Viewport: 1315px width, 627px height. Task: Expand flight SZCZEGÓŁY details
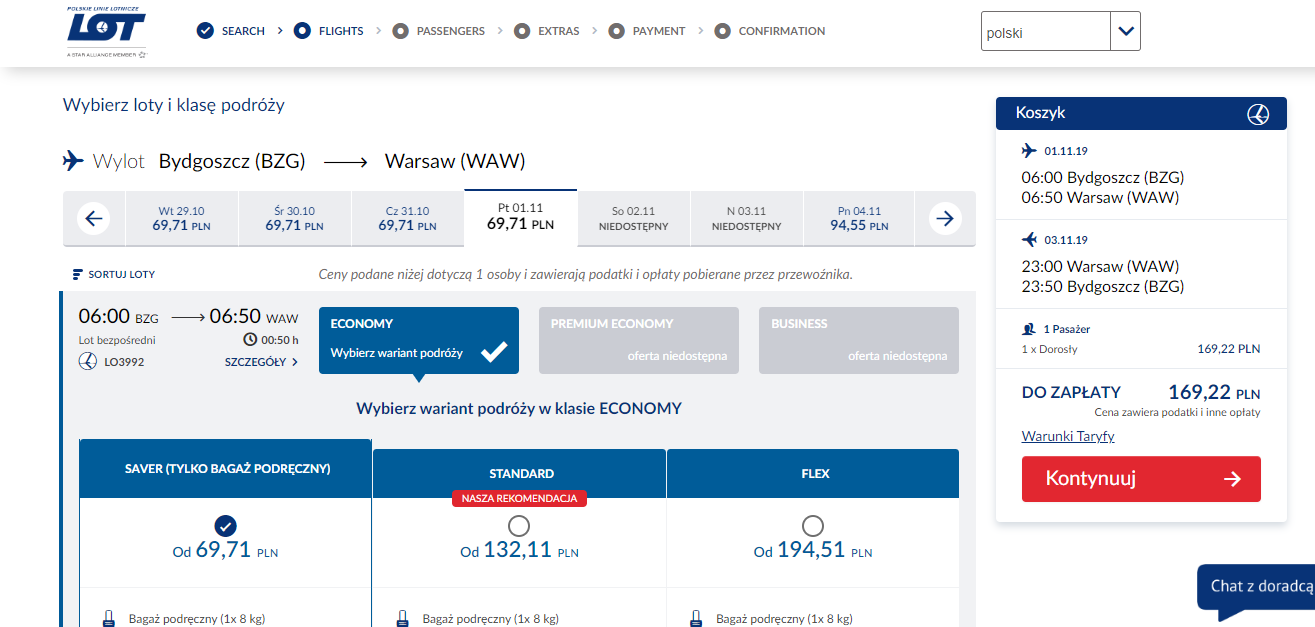pos(261,362)
